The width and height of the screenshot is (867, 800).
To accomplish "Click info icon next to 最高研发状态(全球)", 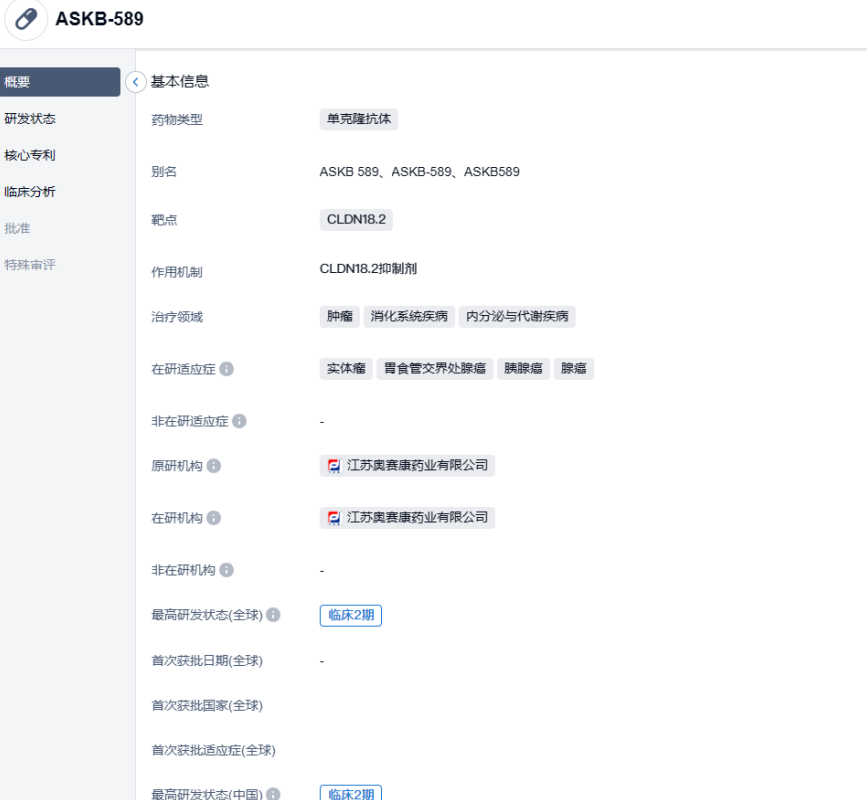I will tap(273, 615).
